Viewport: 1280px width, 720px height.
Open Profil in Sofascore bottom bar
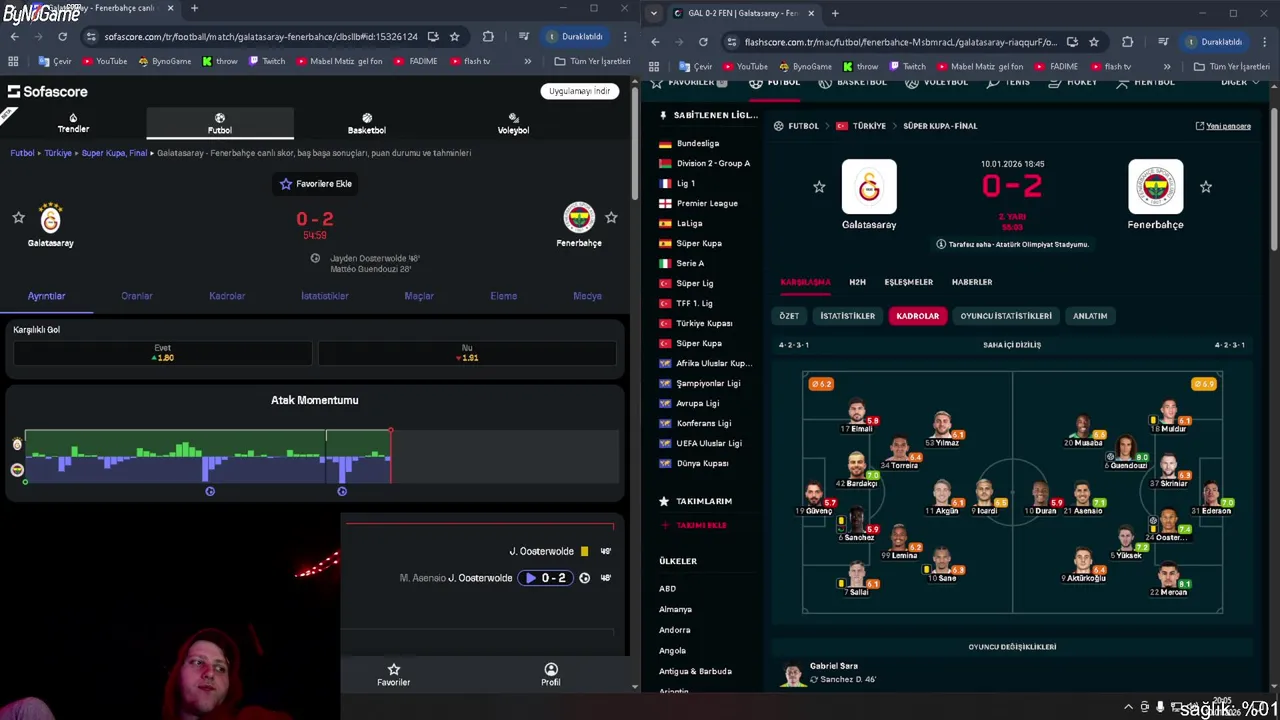[551, 675]
